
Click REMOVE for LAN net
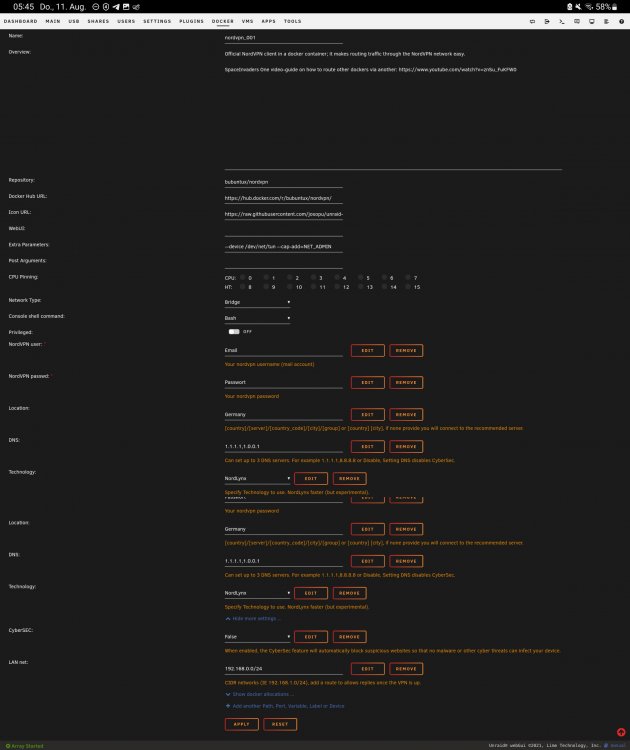[x=406, y=669]
